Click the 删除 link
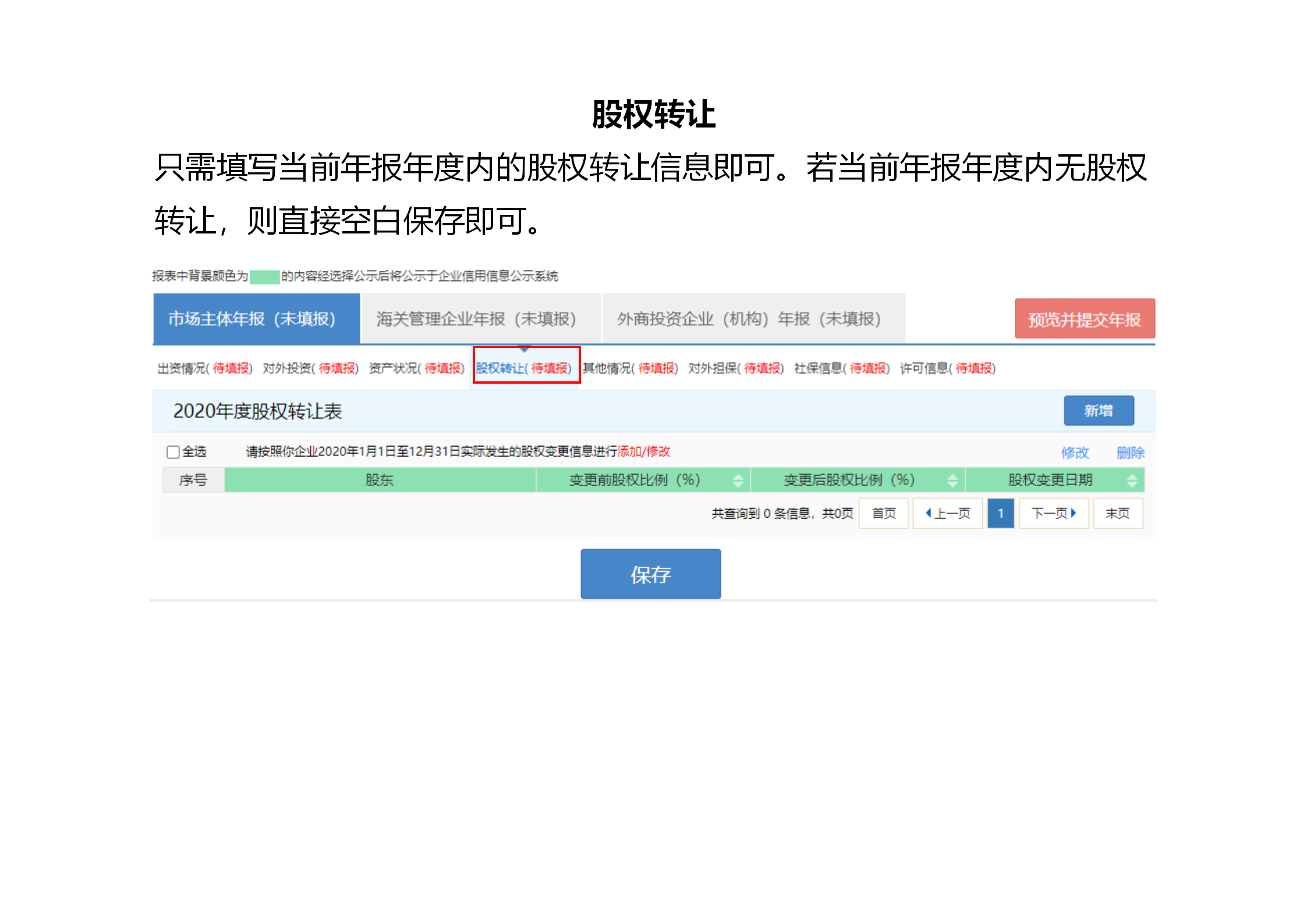 click(x=1130, y=452)
